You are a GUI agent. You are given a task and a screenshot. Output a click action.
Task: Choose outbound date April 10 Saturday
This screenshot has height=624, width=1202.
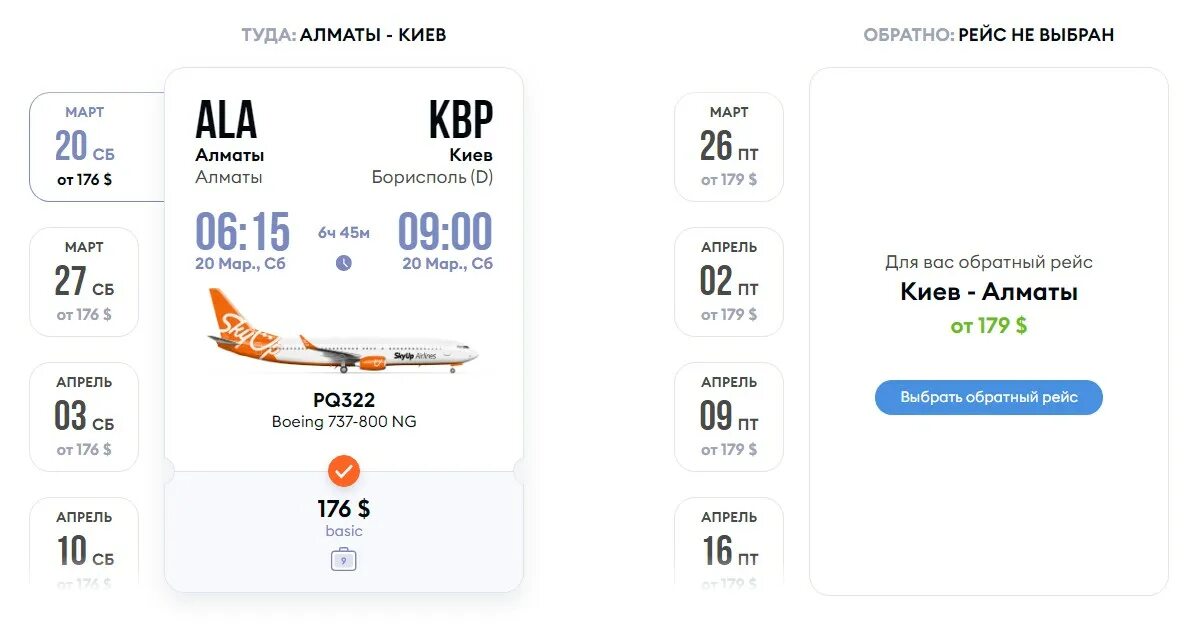(84, 541)
